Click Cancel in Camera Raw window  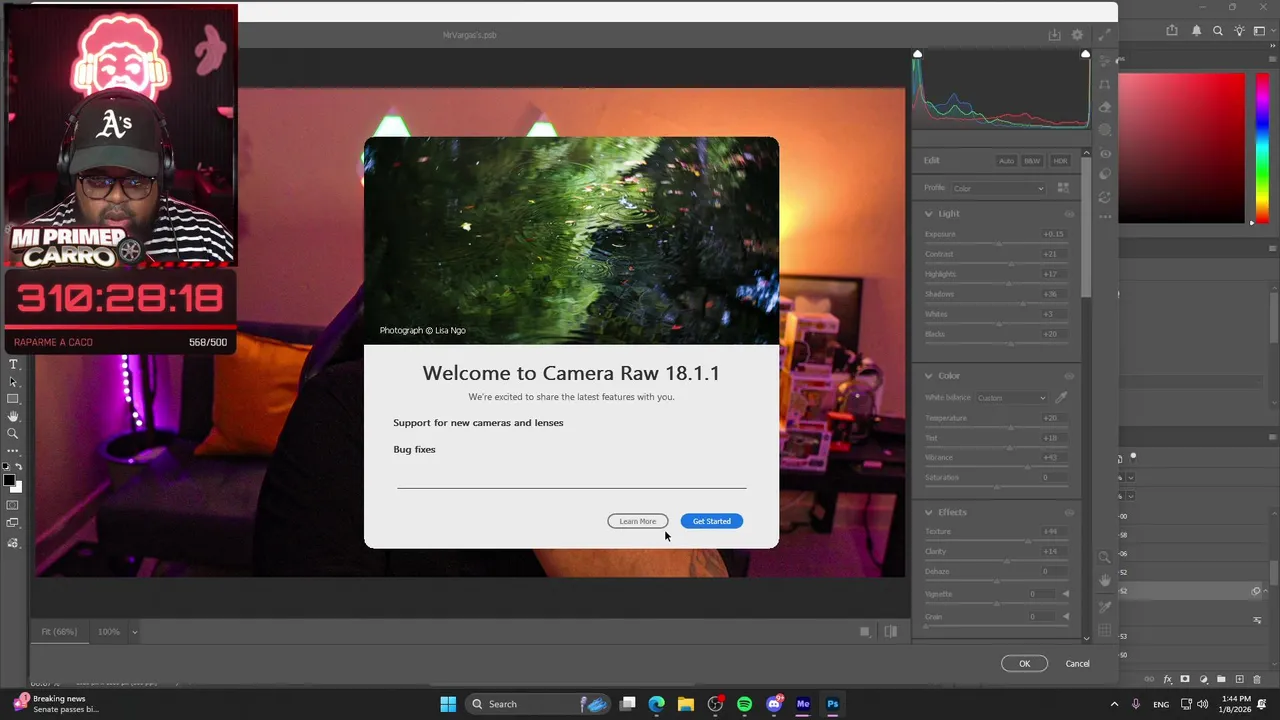point(1077,664)
